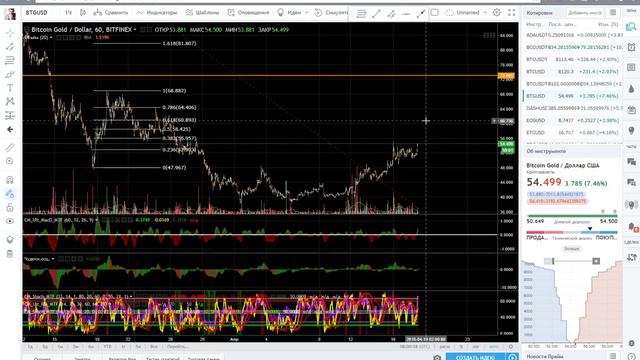Select the YTD time range
The width and height of the screenshot is (640, 360).
coord(107,347)
